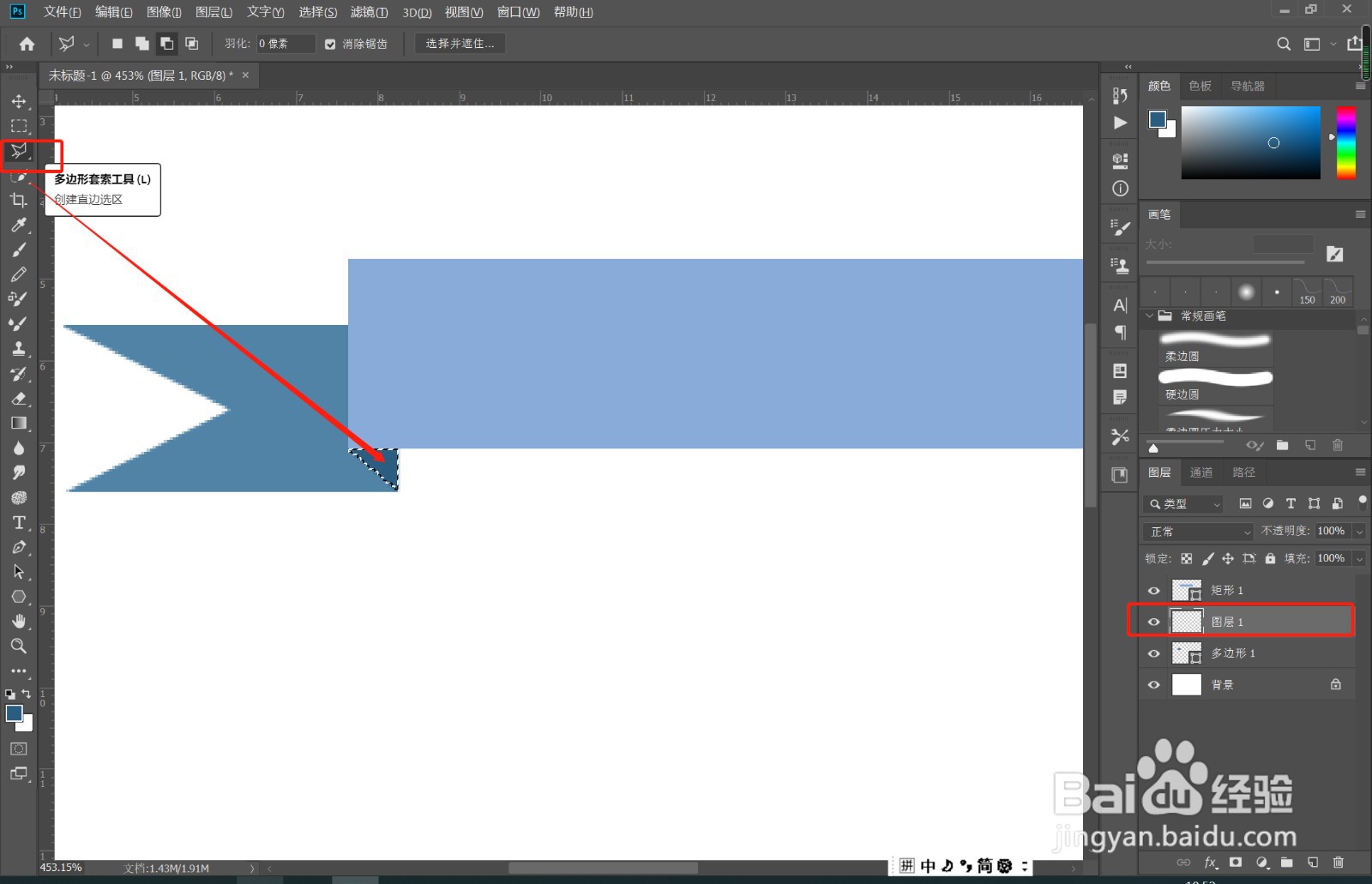Select the 硬边圆 brush preset
This screenshot has height=884, width=1372.
point(1215,384)
